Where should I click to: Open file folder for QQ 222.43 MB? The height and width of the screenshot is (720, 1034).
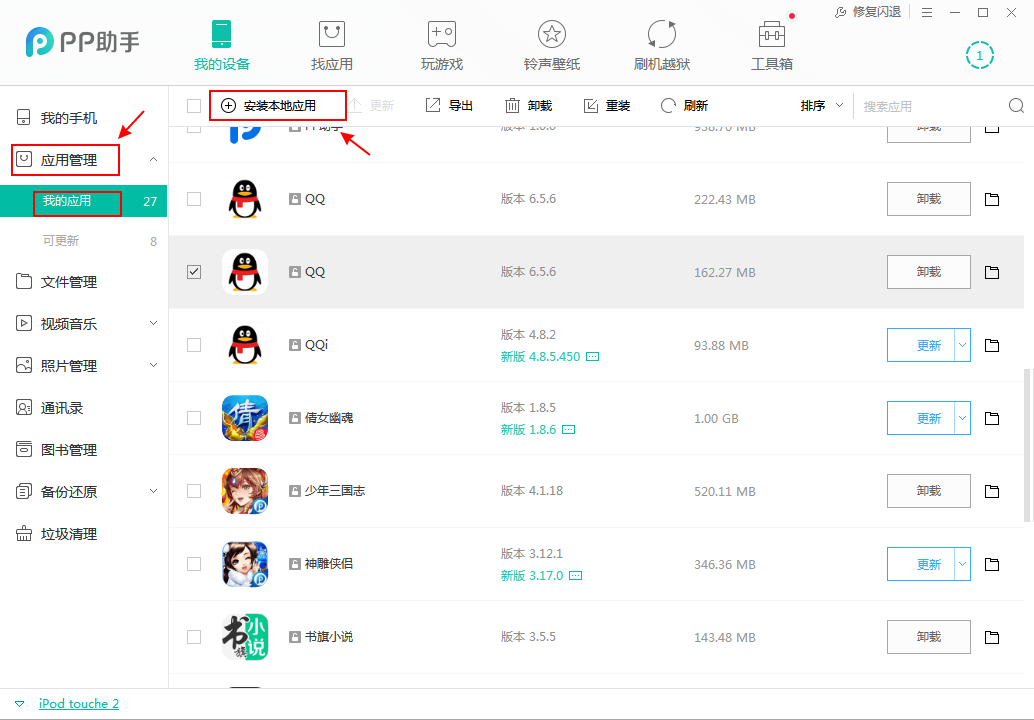(992, 199)
